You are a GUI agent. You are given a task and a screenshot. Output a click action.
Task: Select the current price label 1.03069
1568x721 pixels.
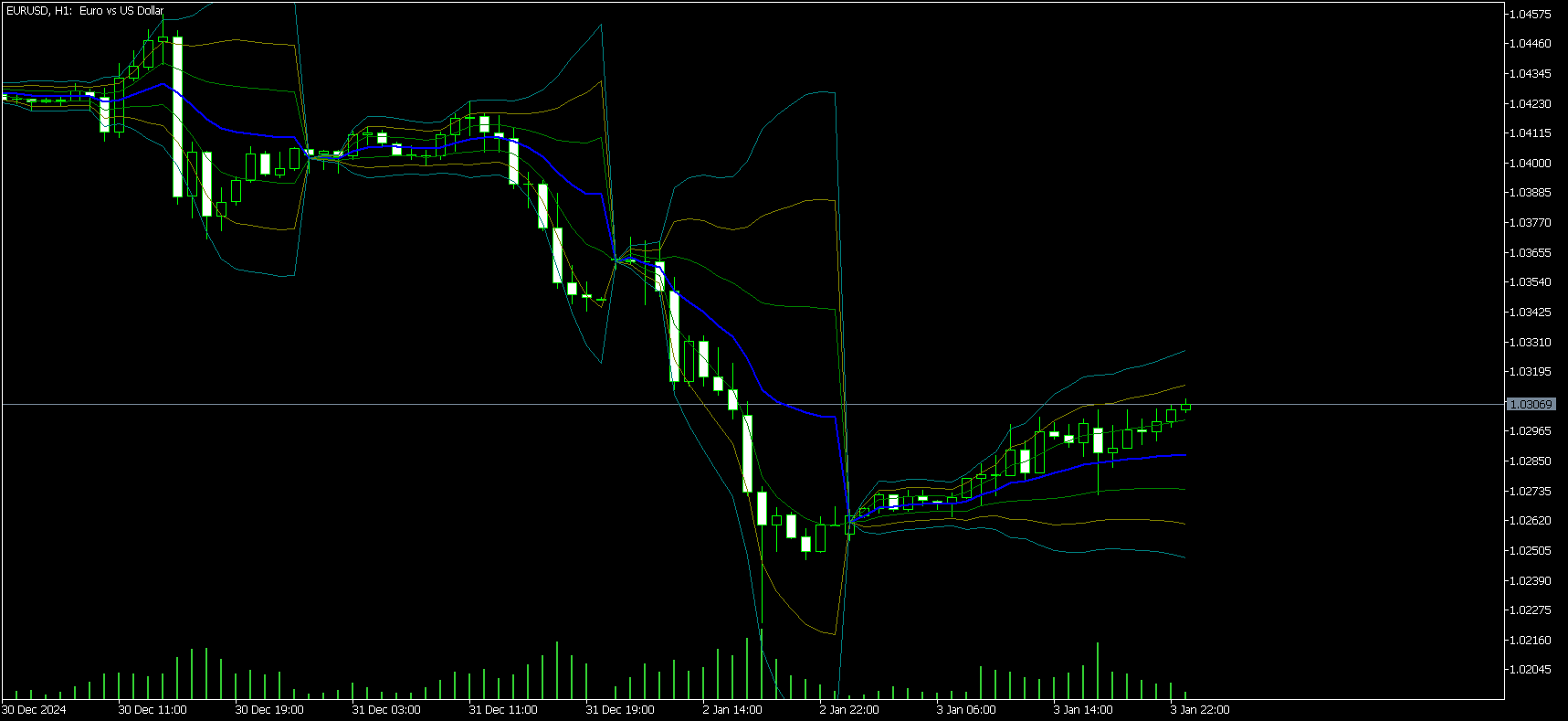coord(1530,404)
